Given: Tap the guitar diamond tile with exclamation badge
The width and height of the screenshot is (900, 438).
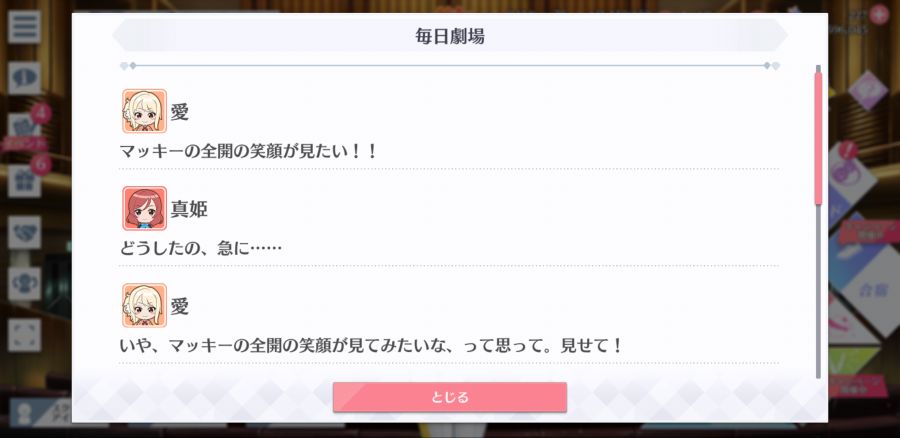Looking at the screenshot, I should 852,172.
